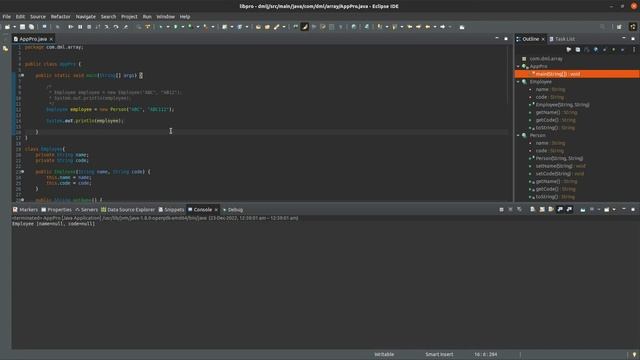Collapse the main method fold marker
Image resolution: width=640 pixels, height=360 pixels.
click(x=22, y=76)
